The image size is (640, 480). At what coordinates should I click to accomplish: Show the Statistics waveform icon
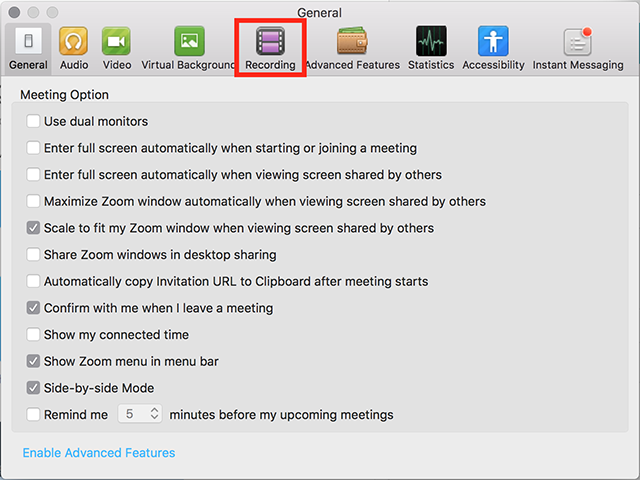(x=431, y=42)
